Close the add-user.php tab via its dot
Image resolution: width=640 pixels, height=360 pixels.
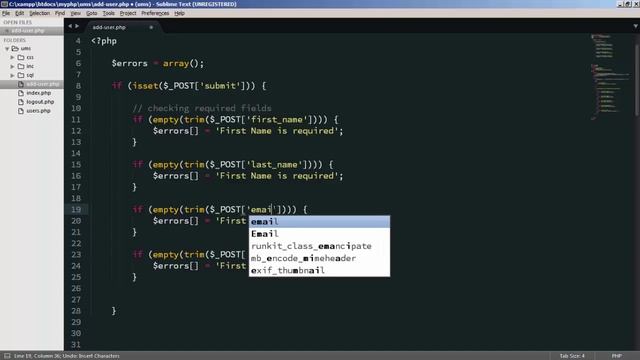[x=151, y=27]
